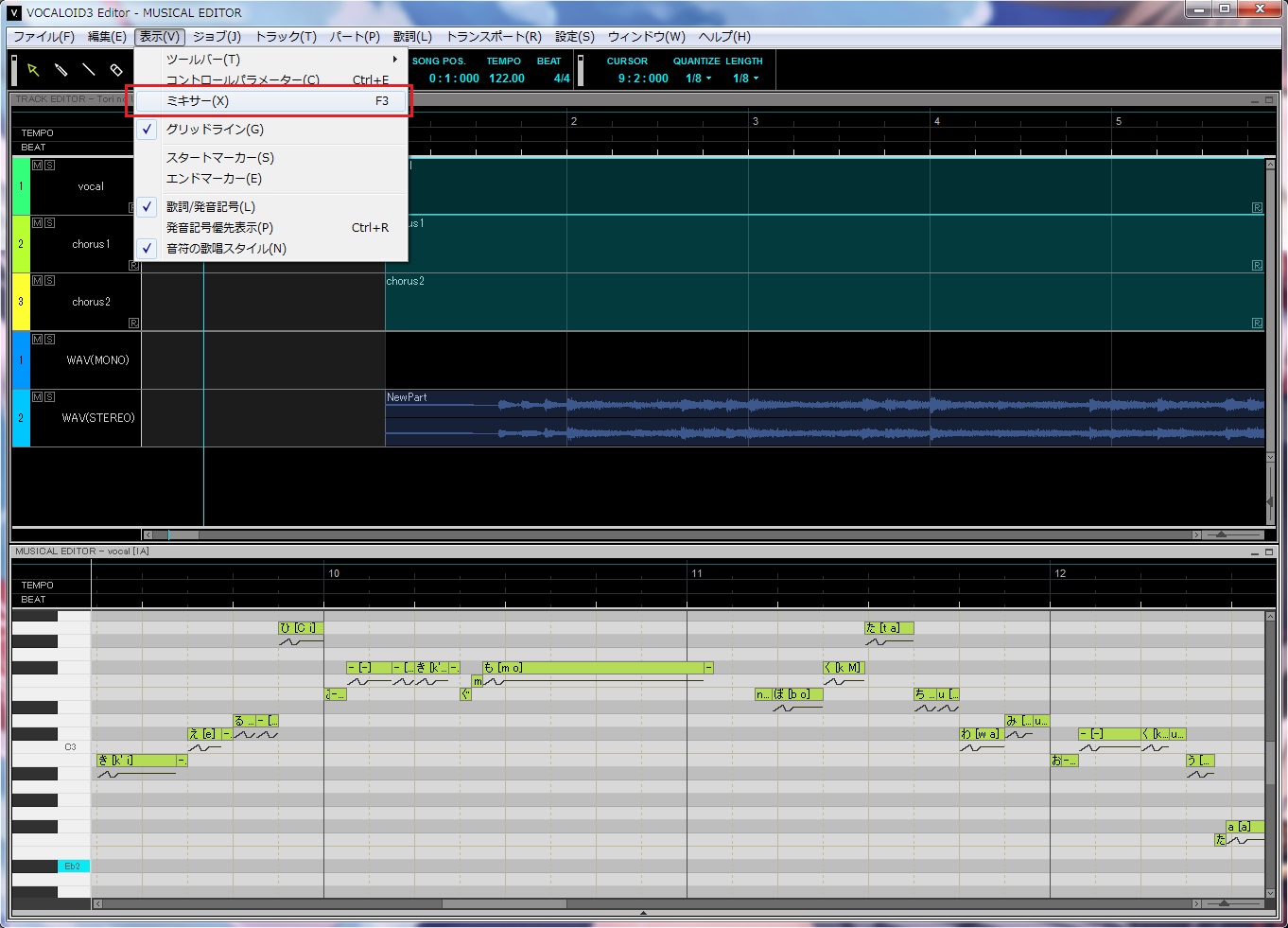Mute the chorus2 track
The image size is (1288, 928).
[x=38, y=280]
